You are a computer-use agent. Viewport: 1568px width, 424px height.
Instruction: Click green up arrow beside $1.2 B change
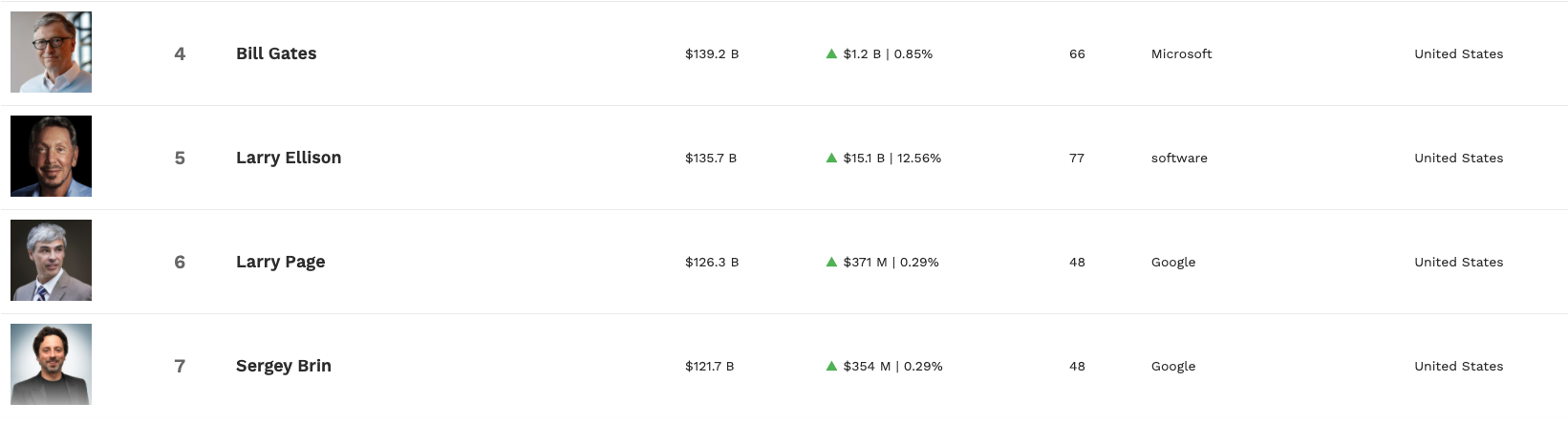831,53
